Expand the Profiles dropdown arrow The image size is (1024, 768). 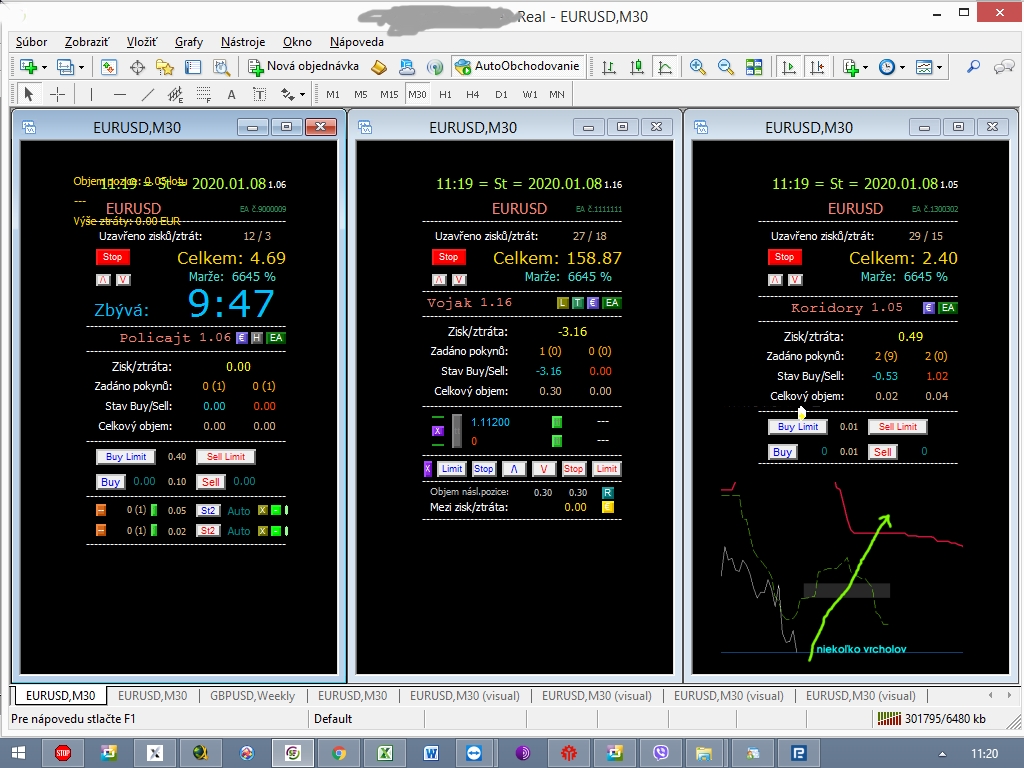(x=82, y=67)
